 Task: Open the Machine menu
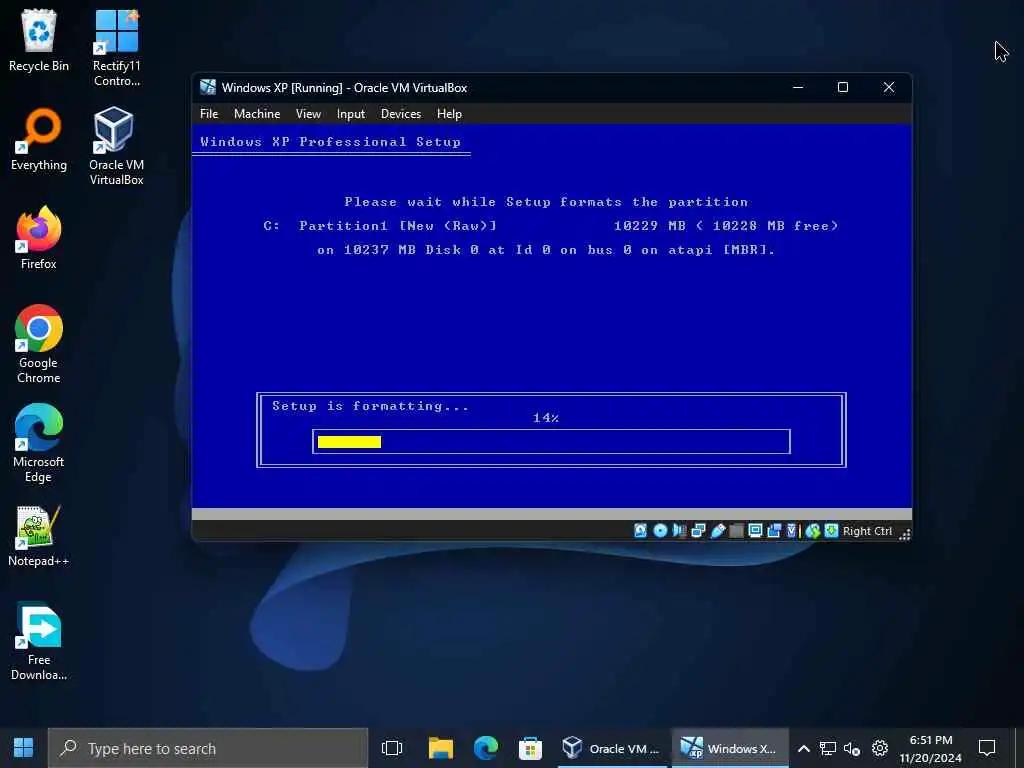click(257, 114)
